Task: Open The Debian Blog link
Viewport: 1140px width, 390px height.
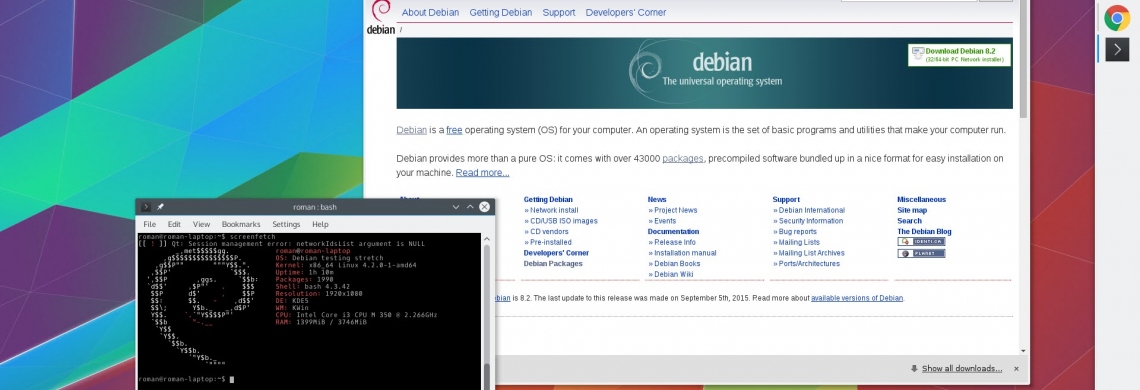Action: [924, 231]
